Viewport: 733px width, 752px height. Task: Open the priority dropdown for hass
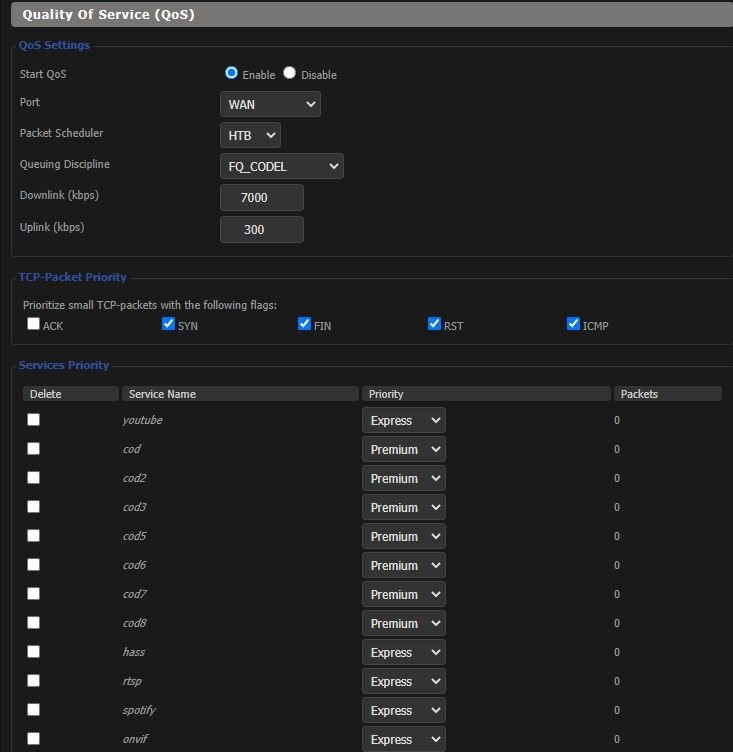click(x=403, y=653)
